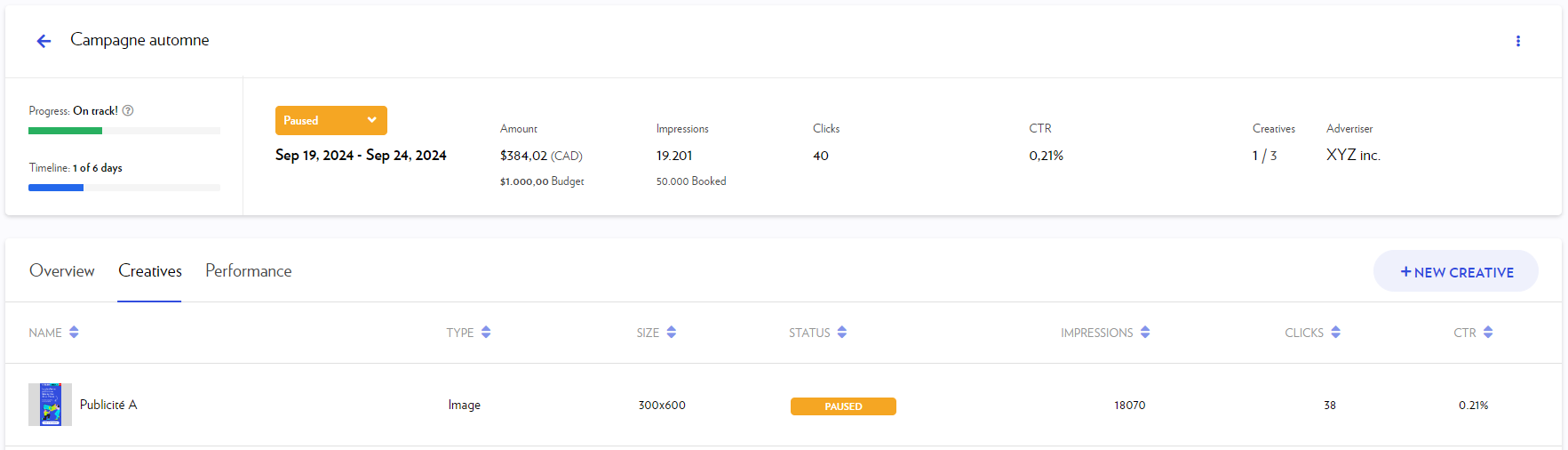Sort creatives by Status column arrows

(842, 333)
